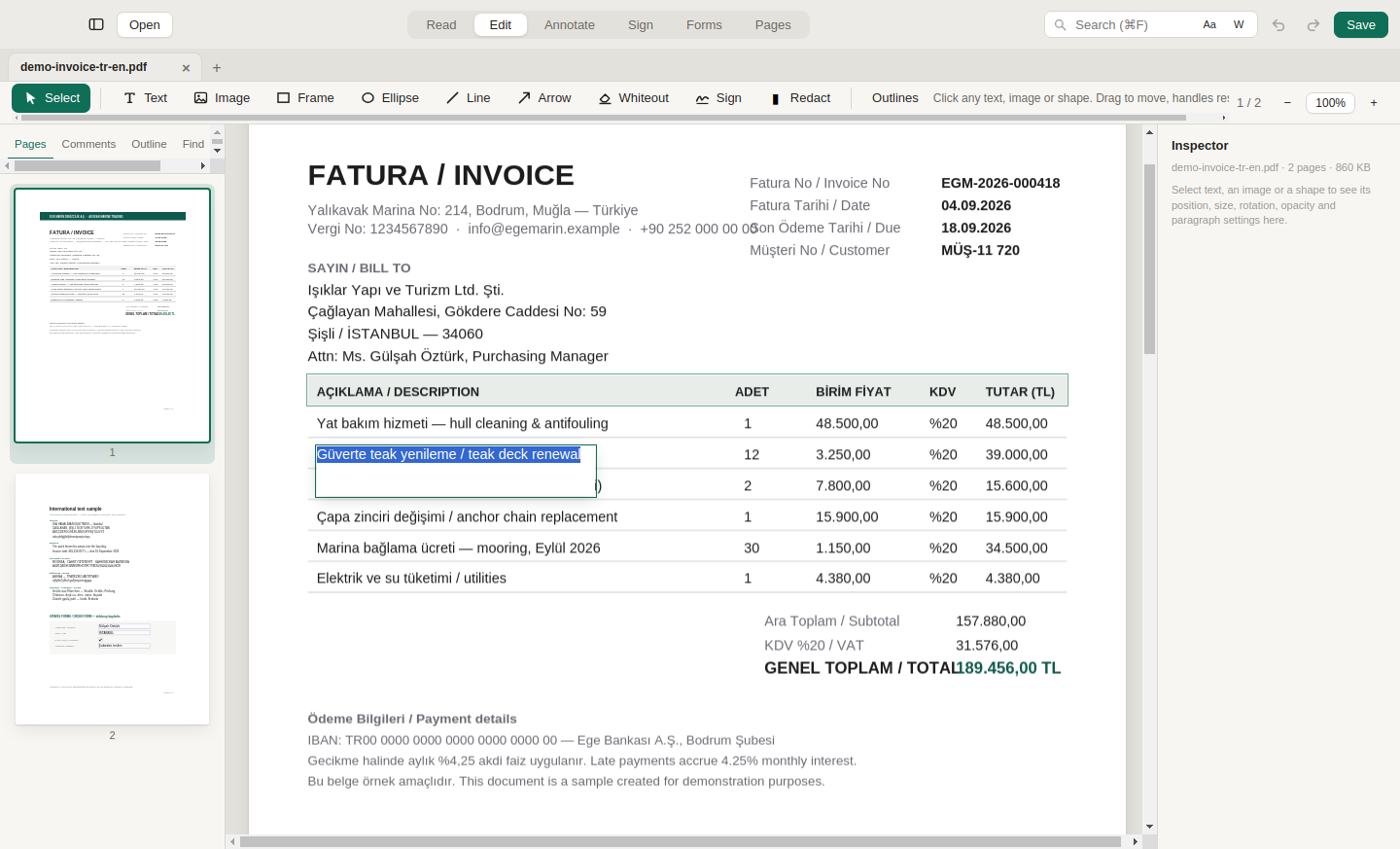Choose the Sign tool in toolbar
Image resolution: width=1400 pixels, height=849 pixels.
[718, 98]
